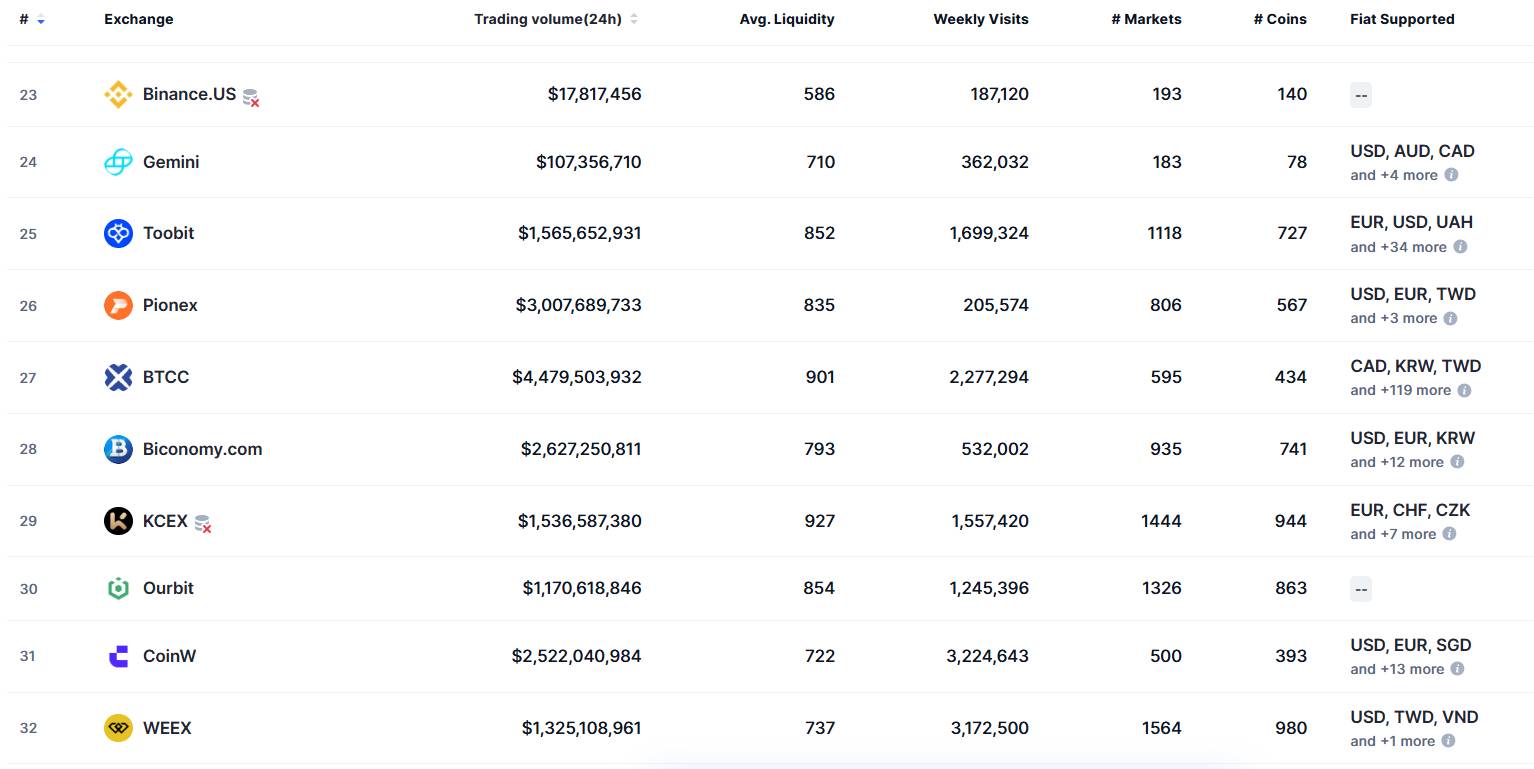
Task: Click the no-data database icon beside Binance.US
Action: (x=250, y=96)
